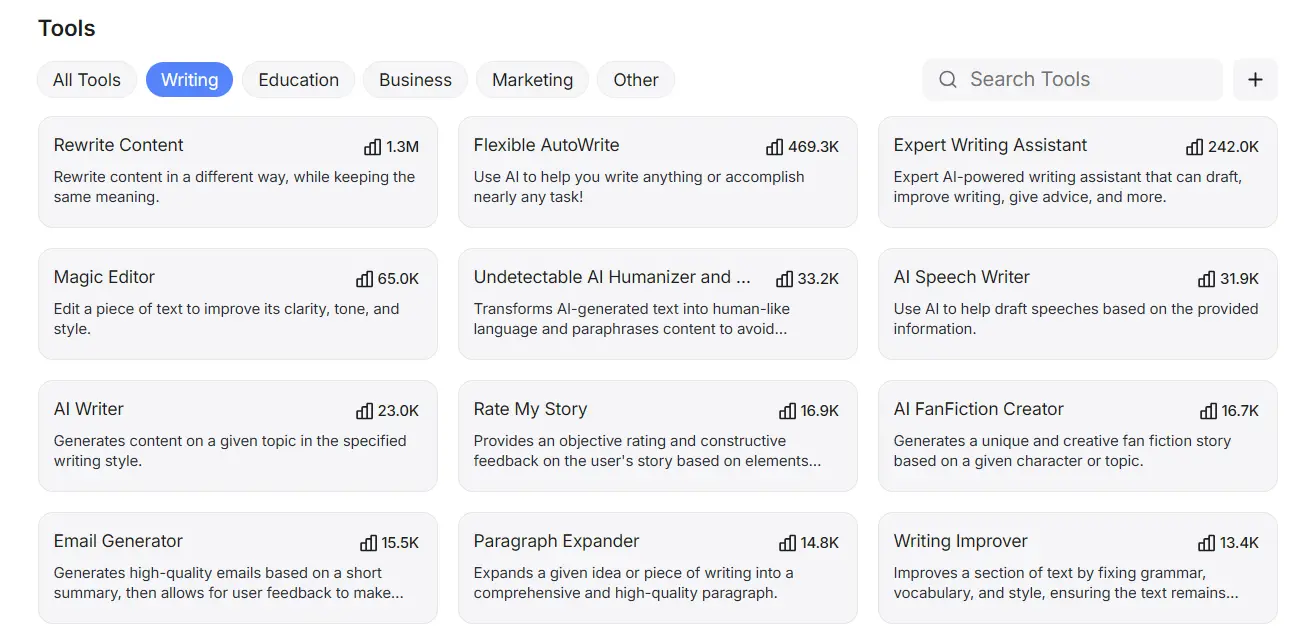This screenshot has width=1312, height=638.
Task: Select the Education category tab
Action: (x=298, y=80)
